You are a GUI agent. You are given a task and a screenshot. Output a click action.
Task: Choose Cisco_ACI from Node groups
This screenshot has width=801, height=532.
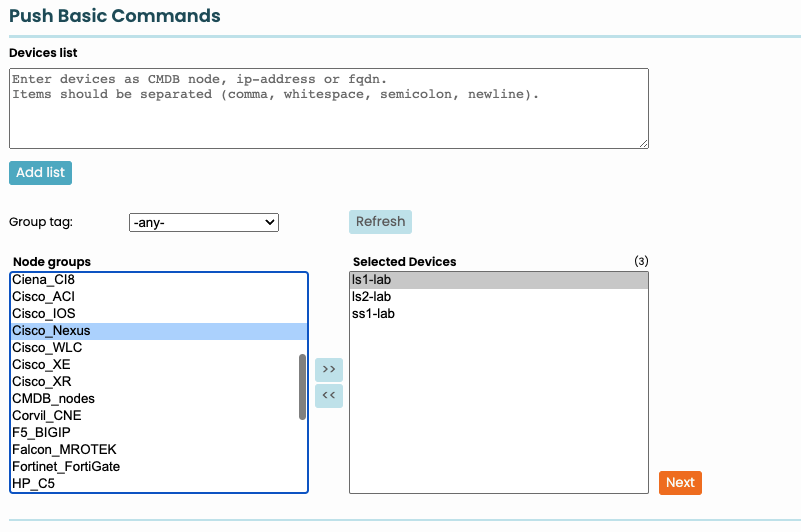43,297
